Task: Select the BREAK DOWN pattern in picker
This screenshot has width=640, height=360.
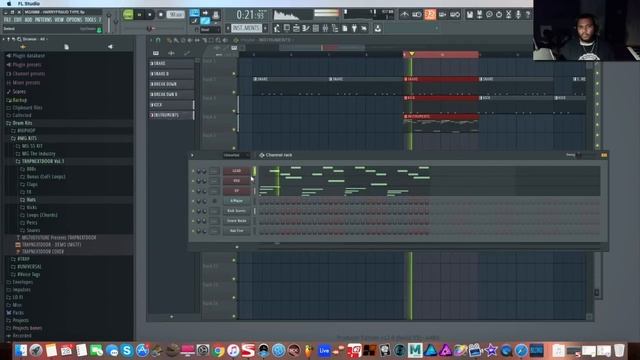Action: coord(171,84)
